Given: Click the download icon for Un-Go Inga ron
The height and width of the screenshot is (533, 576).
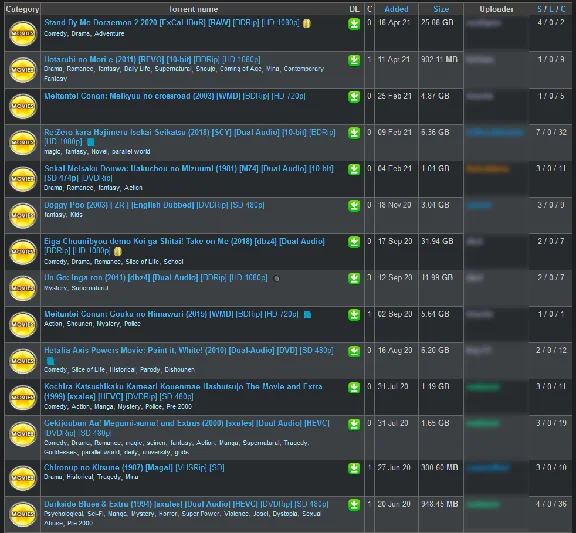Looking at the screenshot, I should (354, 278).
